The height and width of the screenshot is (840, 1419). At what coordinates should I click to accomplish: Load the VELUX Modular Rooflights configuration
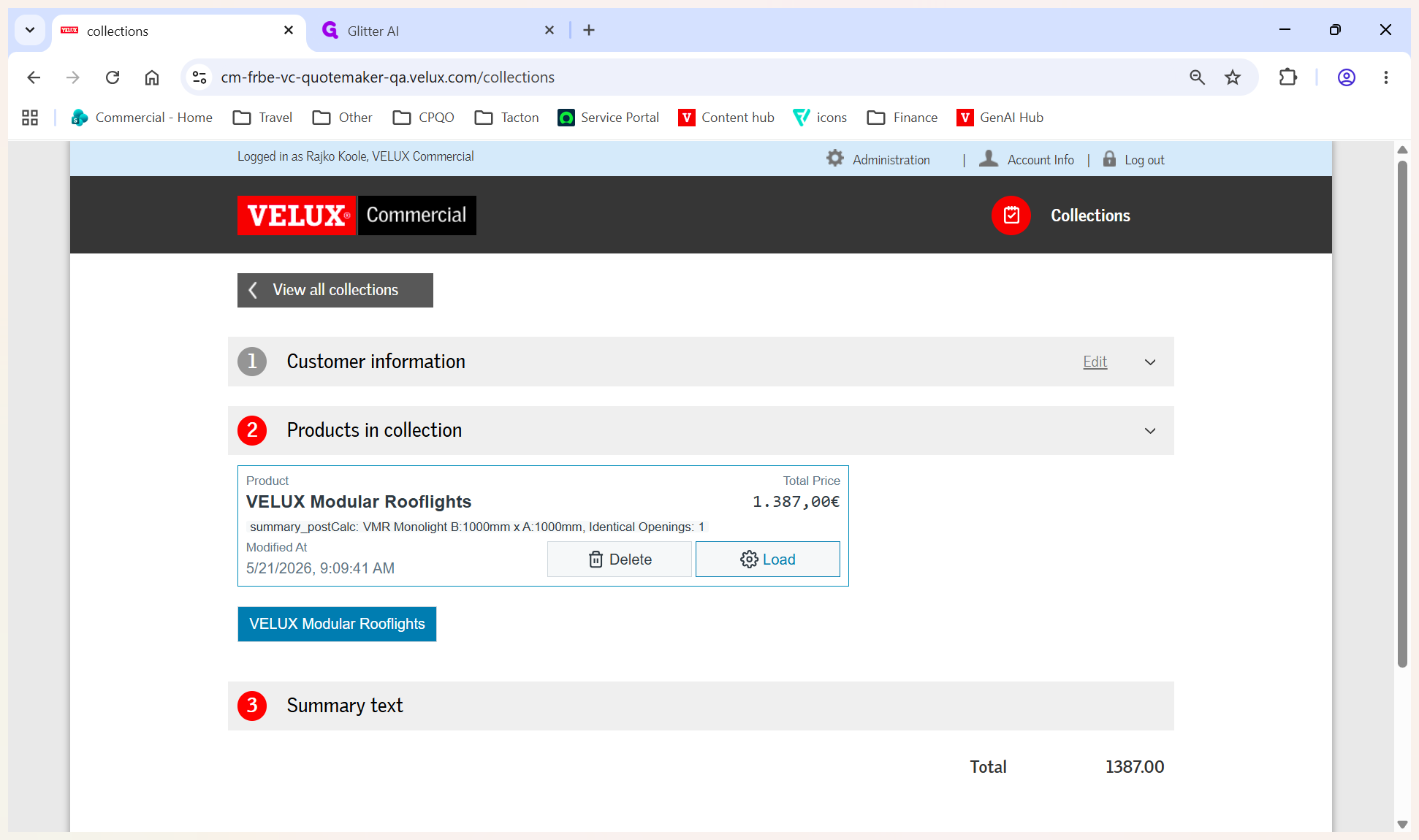(x=768, y=560)
